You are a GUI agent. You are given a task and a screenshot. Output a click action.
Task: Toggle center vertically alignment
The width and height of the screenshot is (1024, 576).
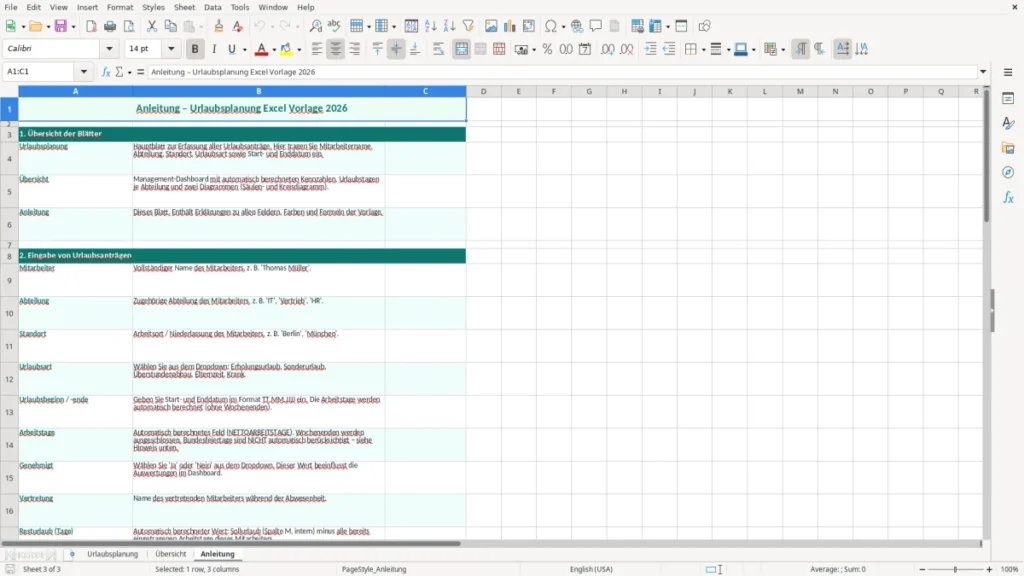point(396,49)
